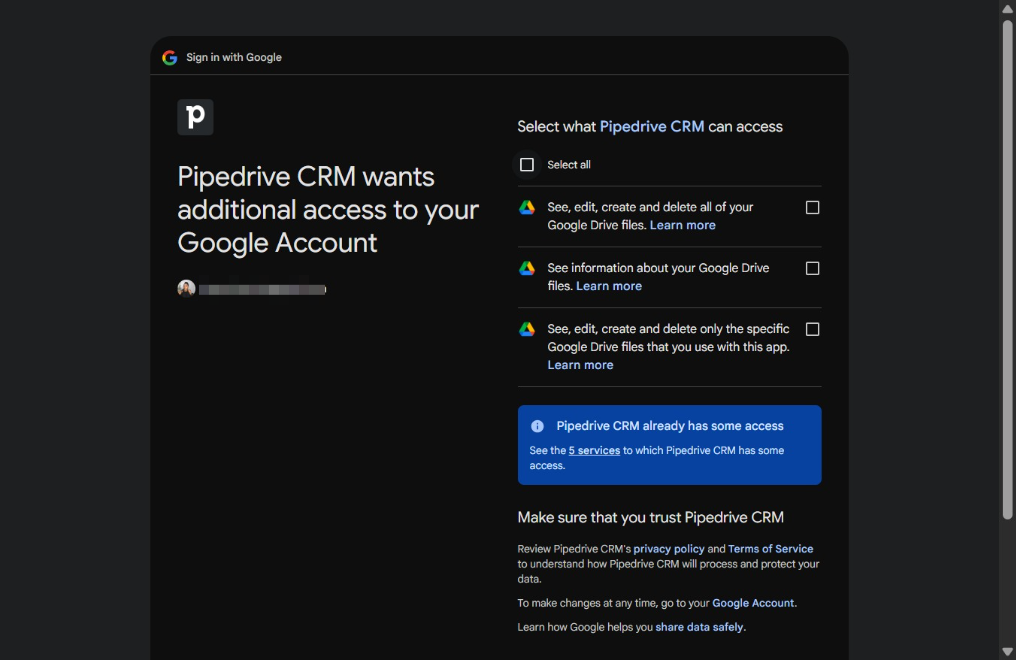Click the blurred account email text
1016x660 pixels.
pyautogui.click(x=262, y=290)
